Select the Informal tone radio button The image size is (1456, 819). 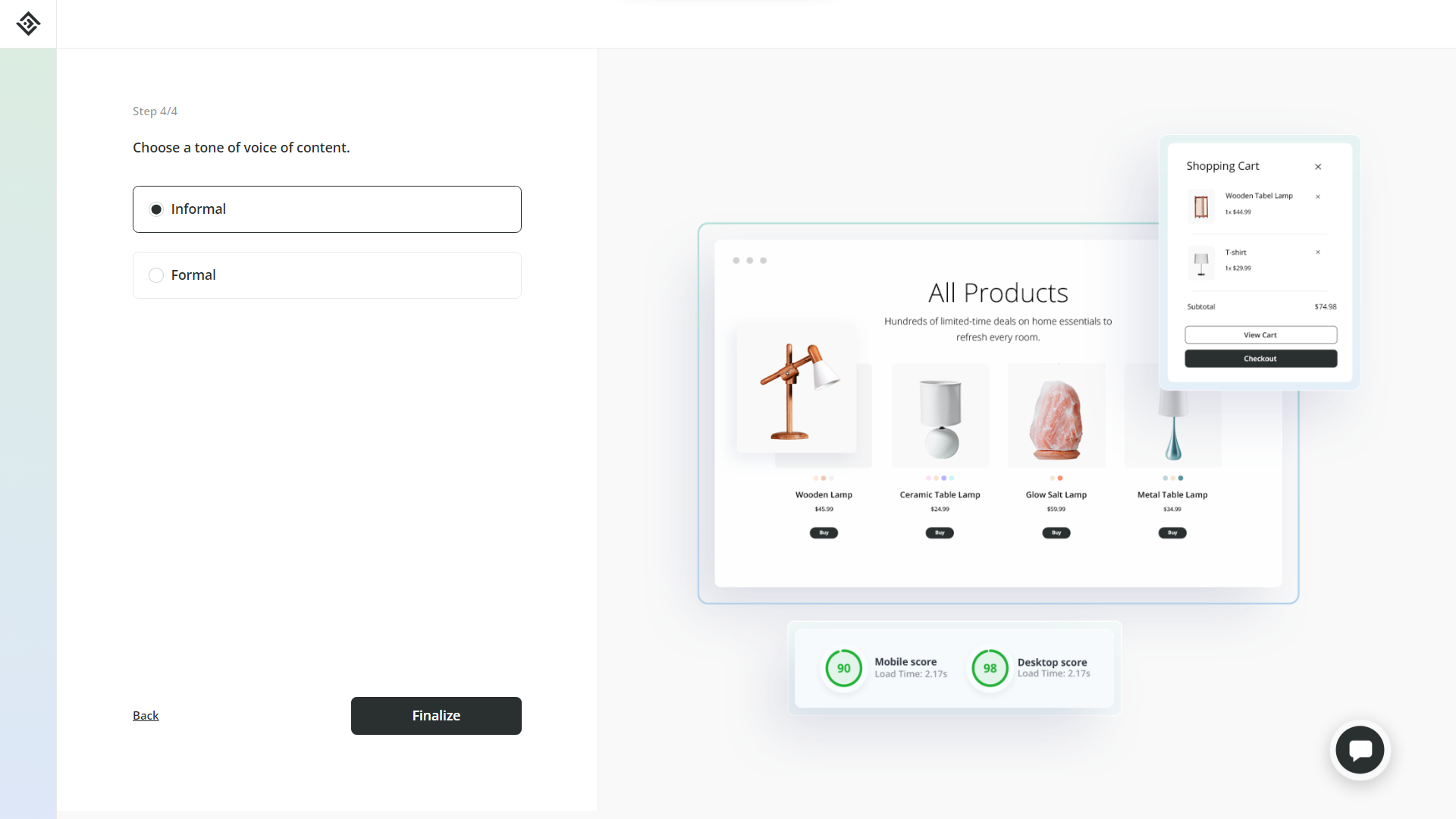pyautogui.click(x=156, y=209)
